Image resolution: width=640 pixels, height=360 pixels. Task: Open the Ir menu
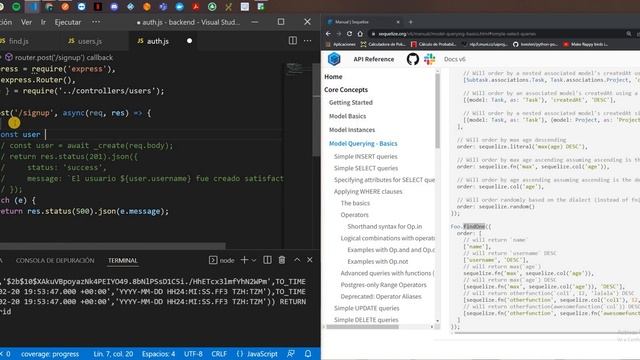43,22
